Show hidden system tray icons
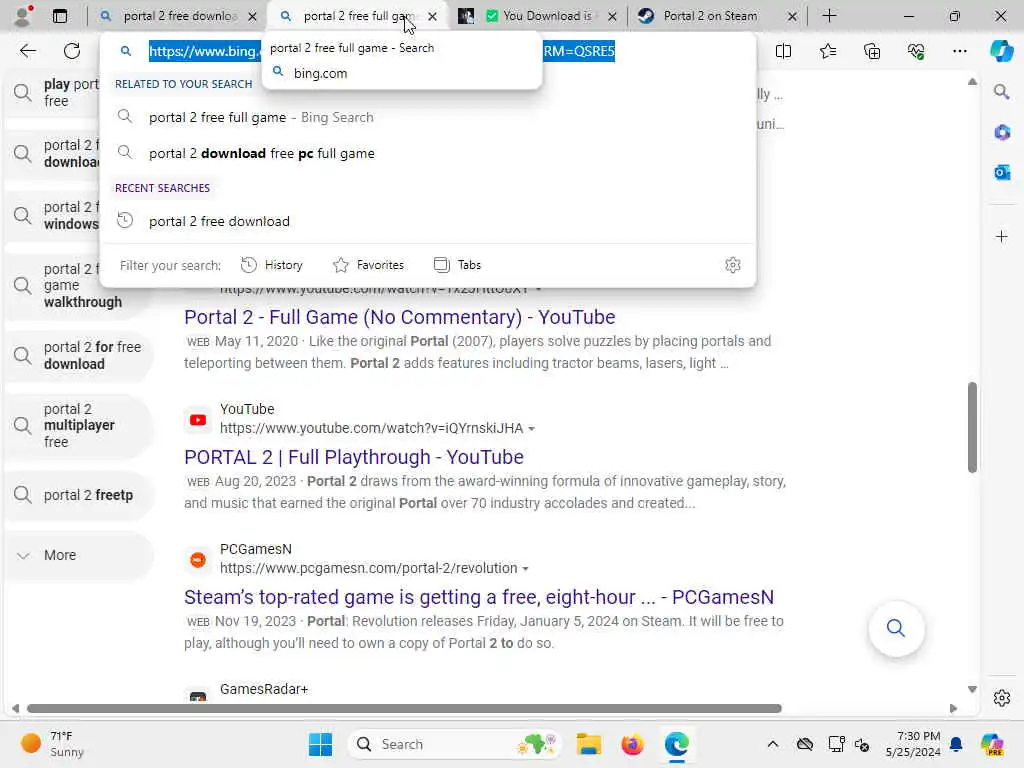1024x768 pixels. (x=773, y=744)
